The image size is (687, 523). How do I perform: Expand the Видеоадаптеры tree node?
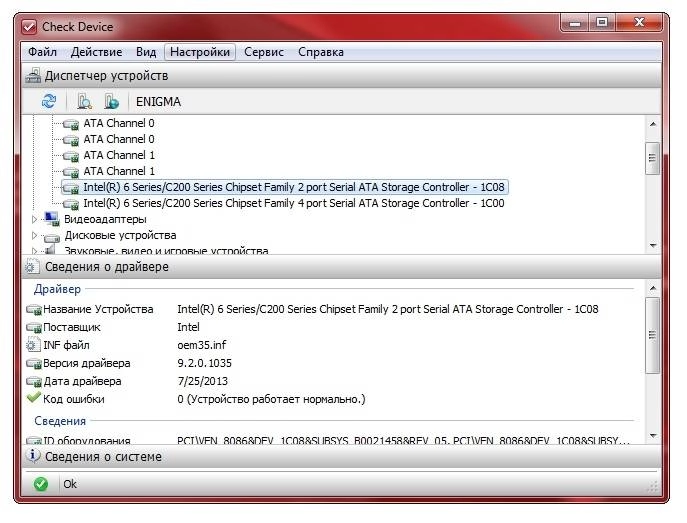(35, 219)
